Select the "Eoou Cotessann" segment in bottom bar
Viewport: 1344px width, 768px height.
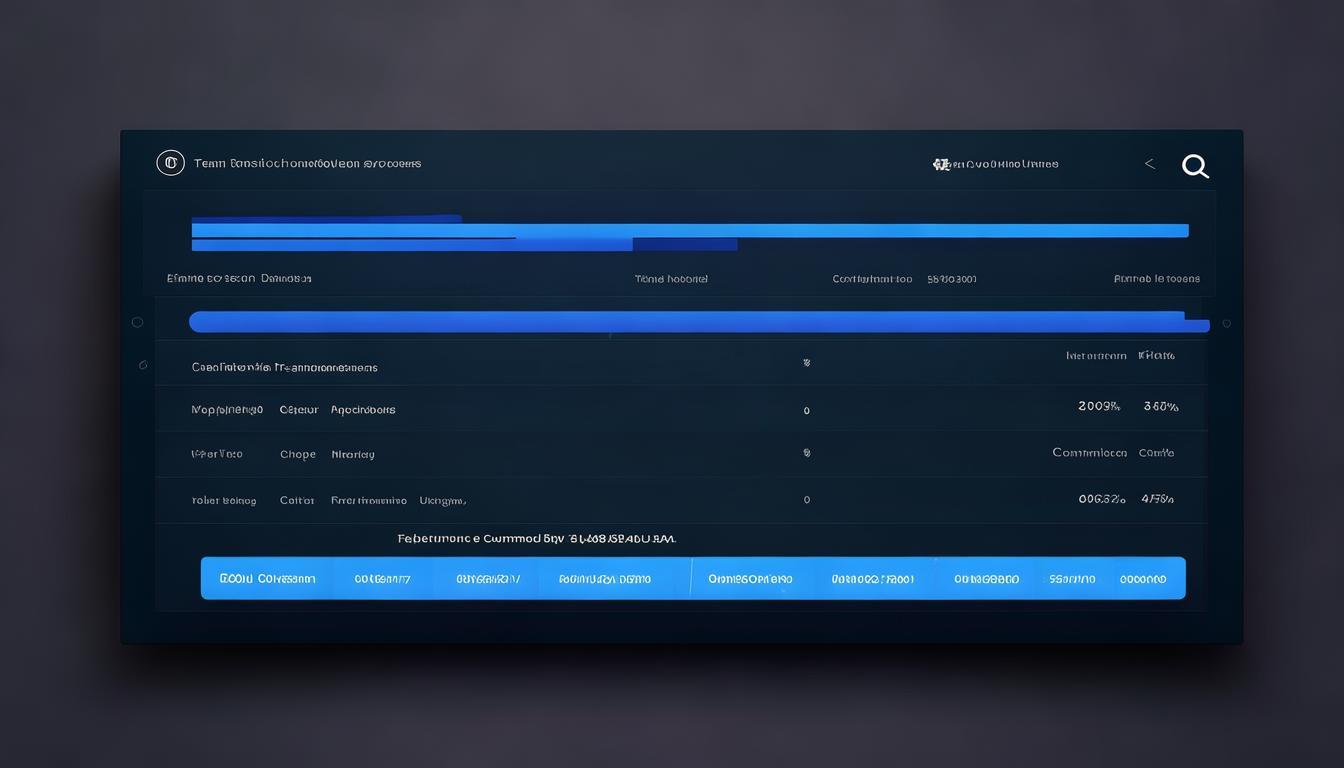267,579
